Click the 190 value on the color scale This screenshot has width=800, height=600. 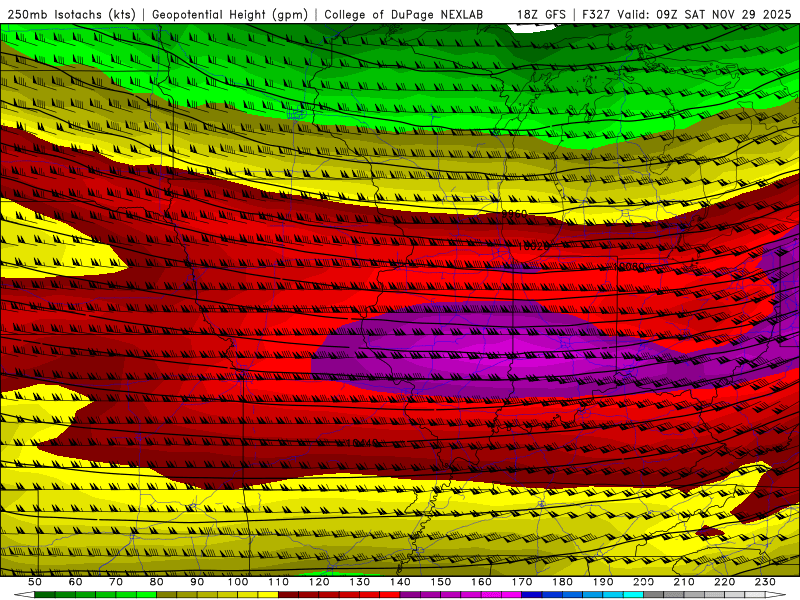(x=603, y=582)
